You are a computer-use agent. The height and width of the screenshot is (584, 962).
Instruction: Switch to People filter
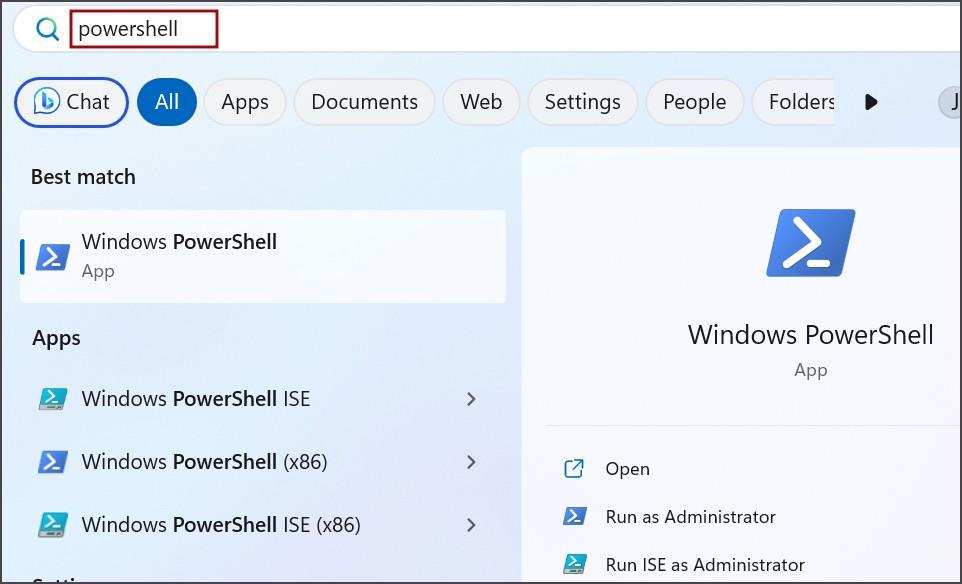tap(695, 102)
